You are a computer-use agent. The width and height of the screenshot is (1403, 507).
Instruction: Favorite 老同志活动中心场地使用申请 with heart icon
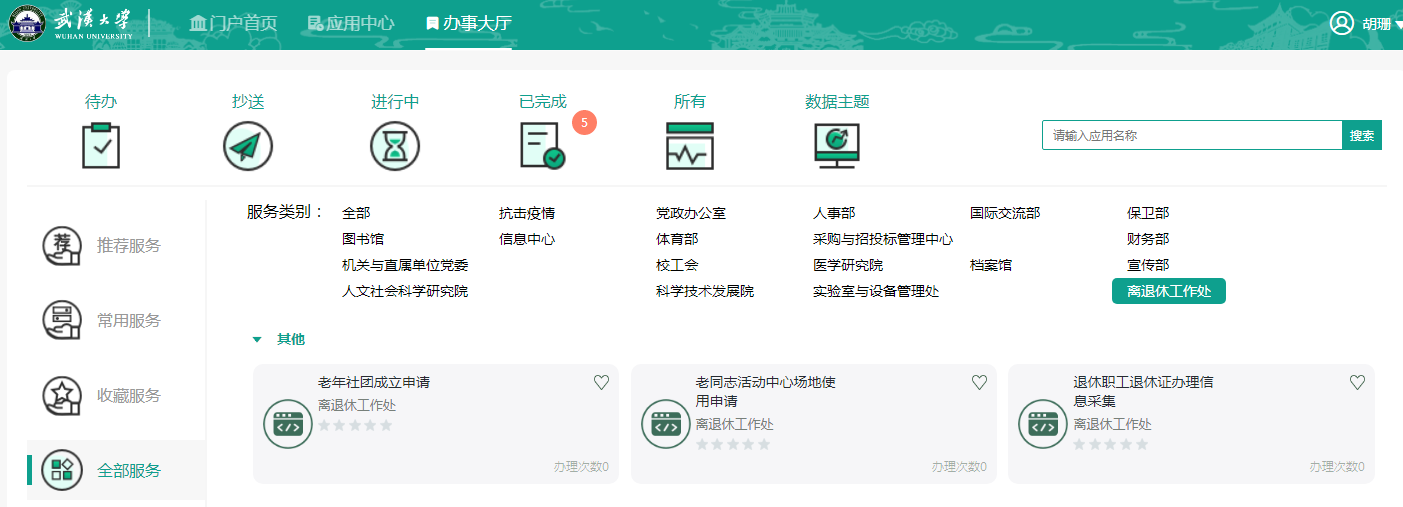979,382
